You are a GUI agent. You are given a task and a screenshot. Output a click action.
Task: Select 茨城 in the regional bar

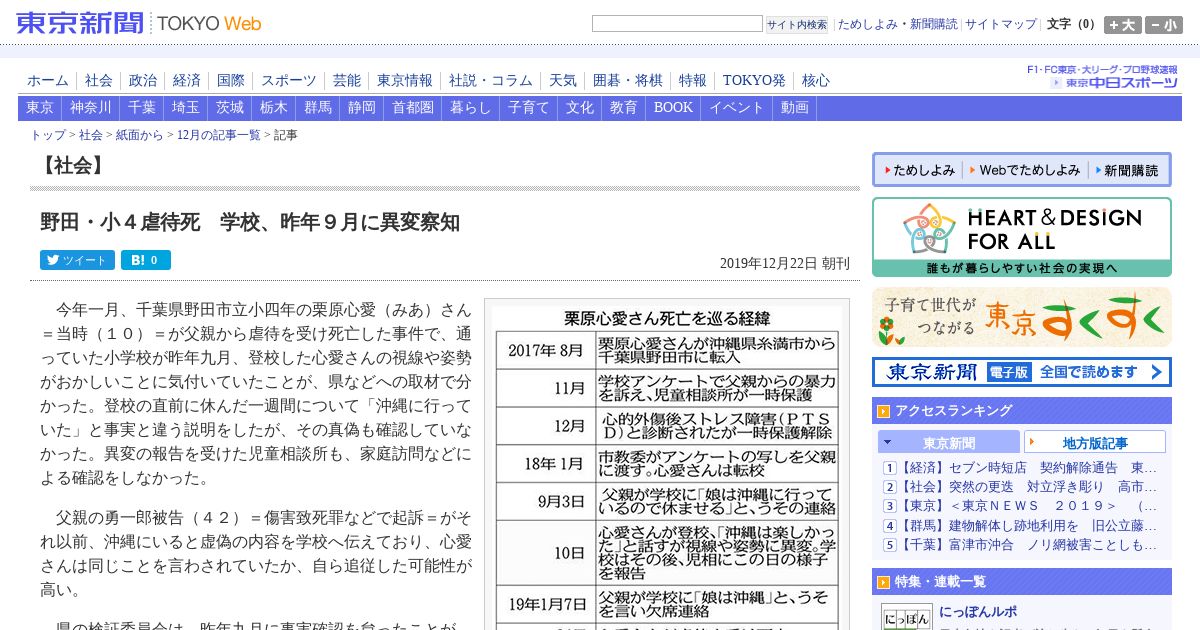coord(230,108)
